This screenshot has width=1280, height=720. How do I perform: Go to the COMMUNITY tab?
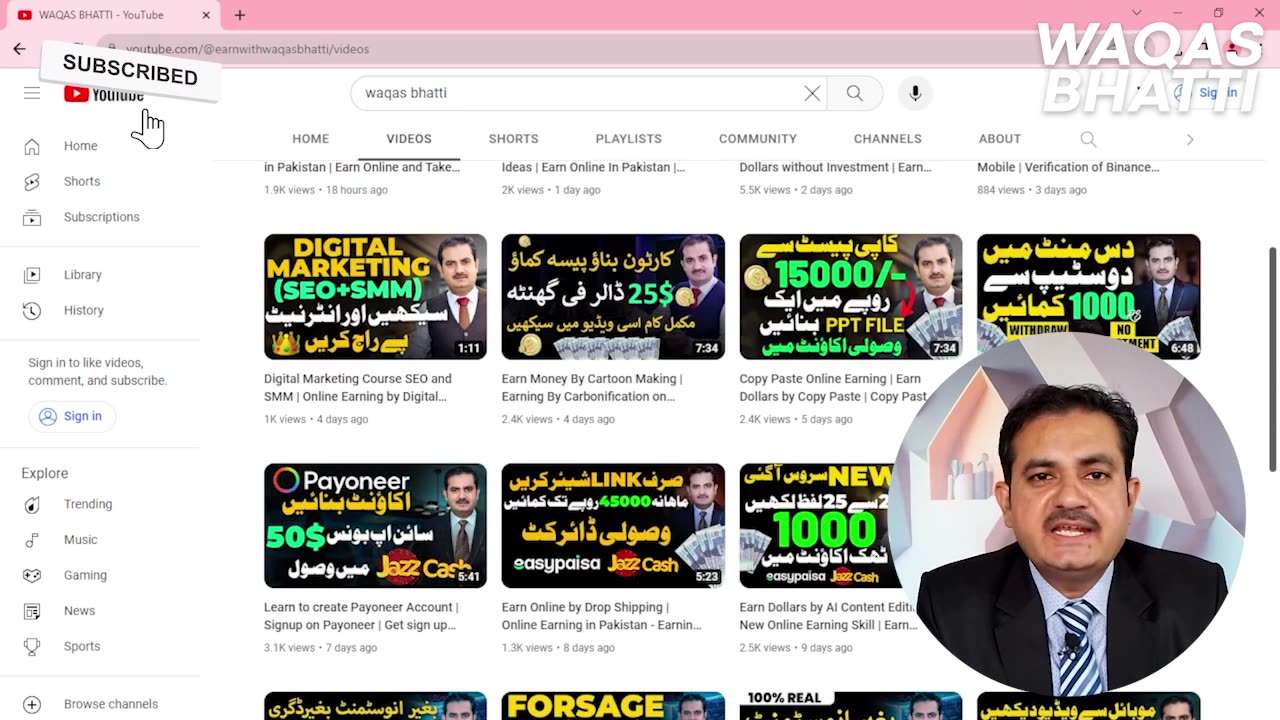click(x=757, y=139)
